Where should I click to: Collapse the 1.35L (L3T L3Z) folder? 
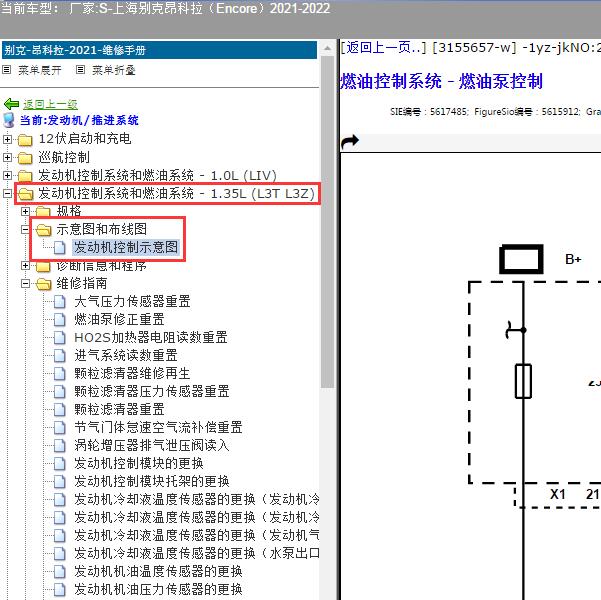7,194
